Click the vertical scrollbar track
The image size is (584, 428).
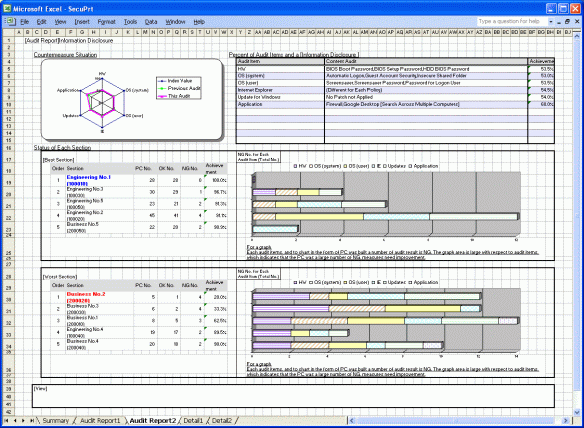pyautogui.click(x=577, y=223)
